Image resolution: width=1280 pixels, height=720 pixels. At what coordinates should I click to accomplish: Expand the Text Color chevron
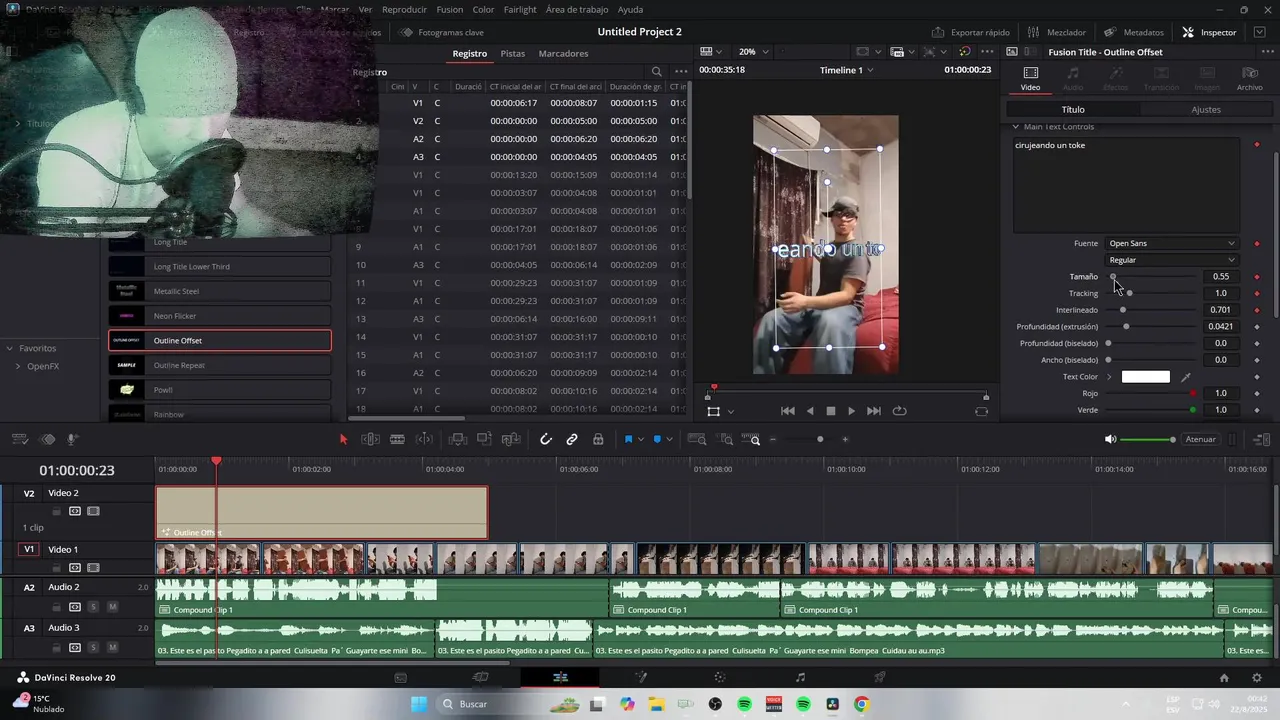[x=1109, y=377]
